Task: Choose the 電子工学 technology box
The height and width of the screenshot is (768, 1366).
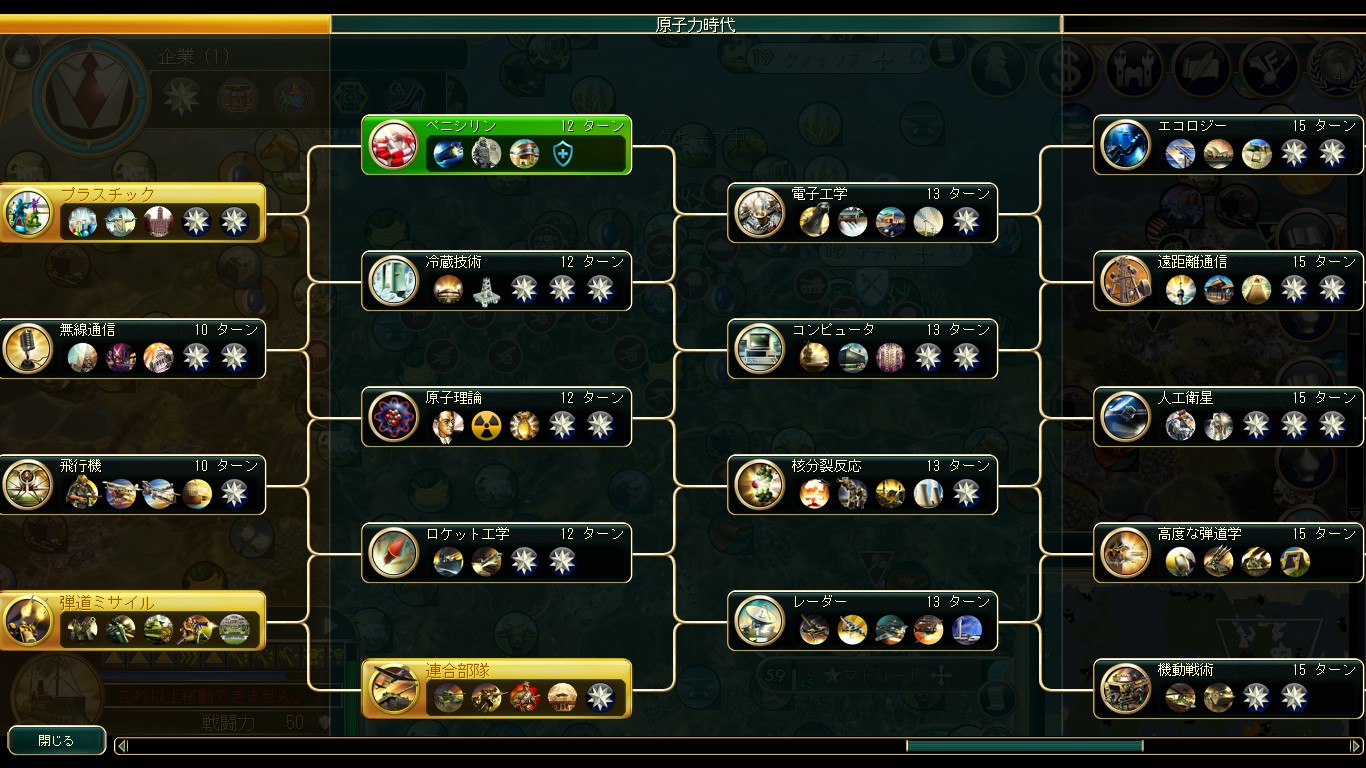Action: pyautogui.click(x=862, y=213)
